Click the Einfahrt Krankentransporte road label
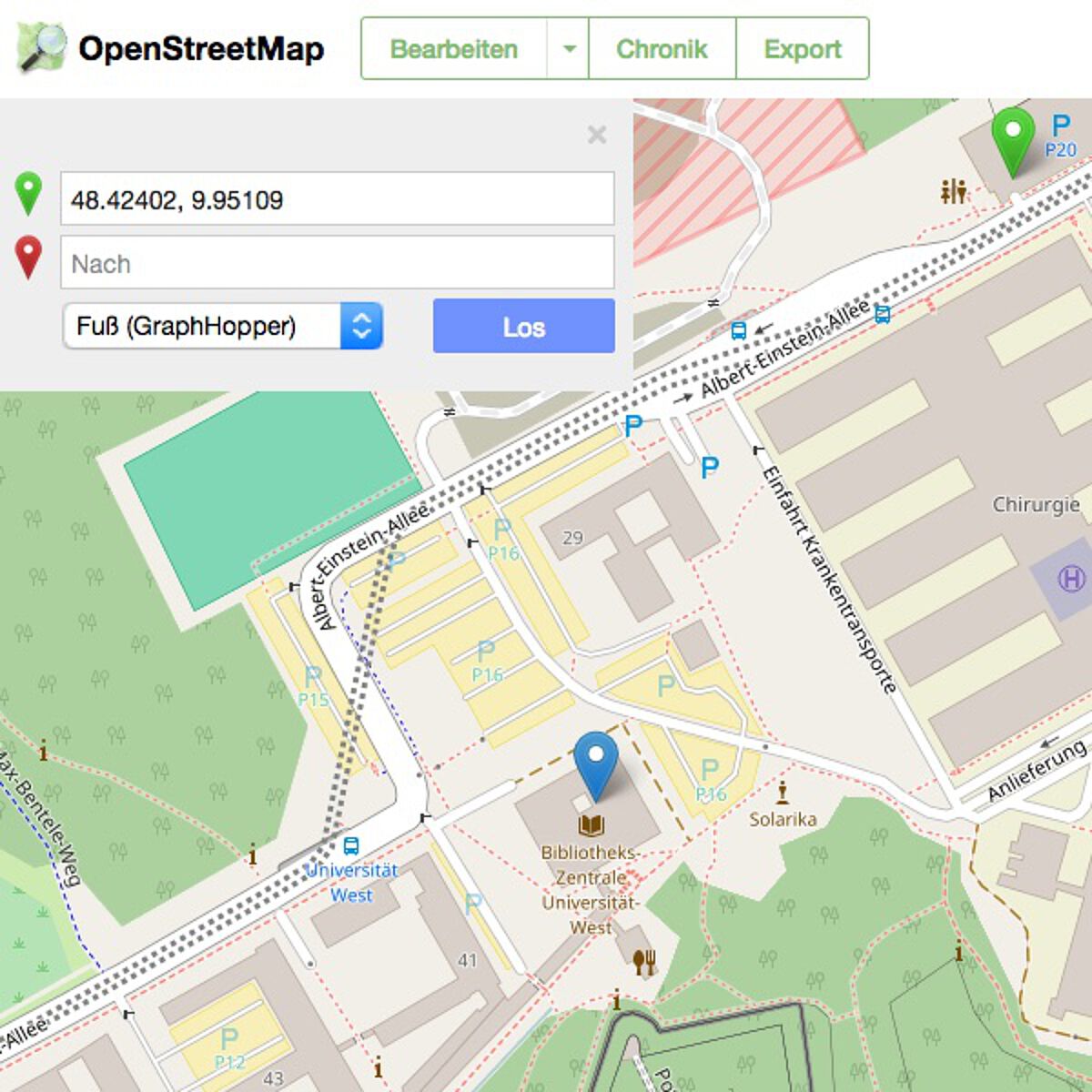Viewport: 1092px width, 1092px height. [x=829, y=579]
